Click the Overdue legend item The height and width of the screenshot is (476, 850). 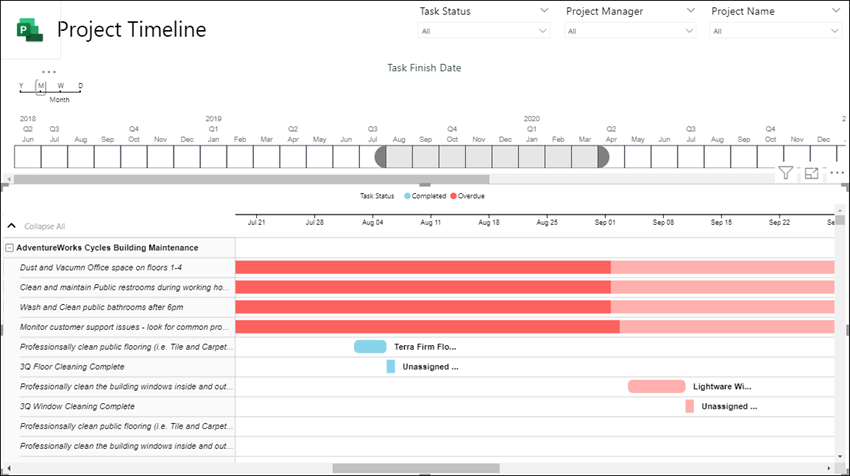467,196
